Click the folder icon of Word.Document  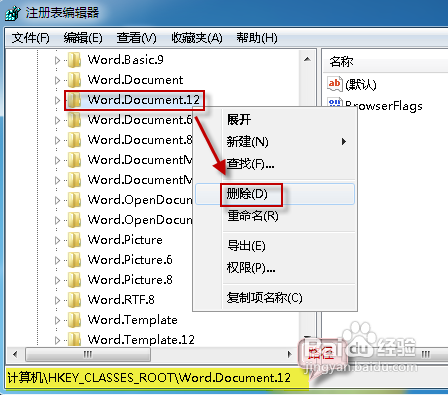coord(74,80)
